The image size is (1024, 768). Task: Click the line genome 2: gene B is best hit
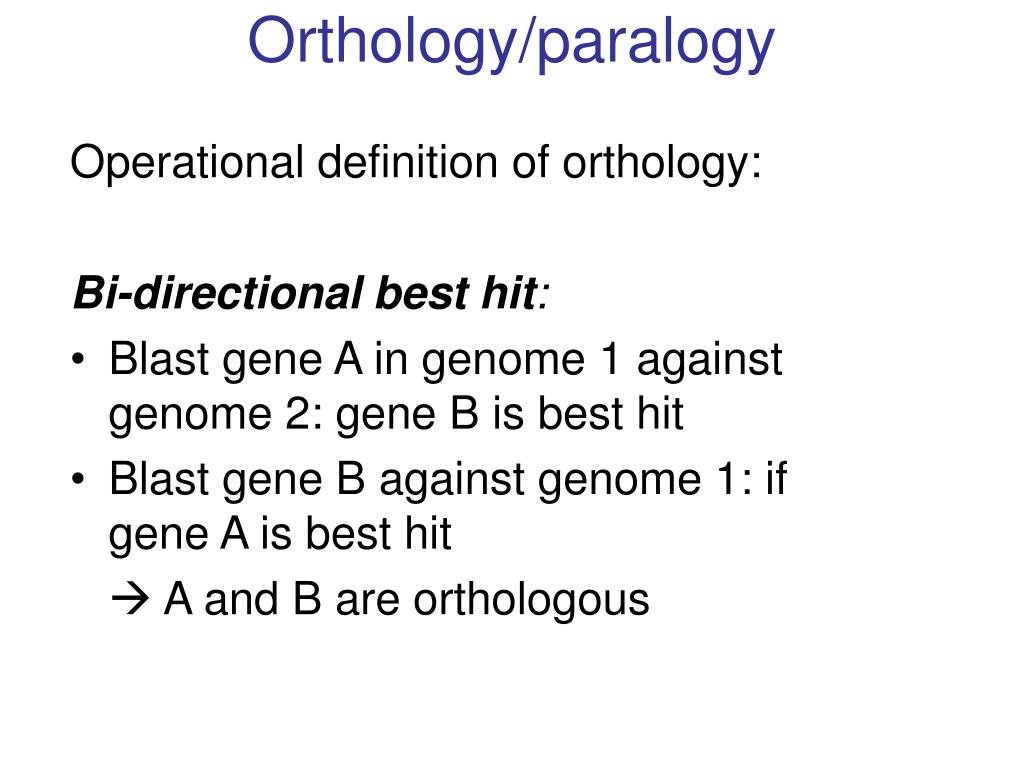pyautogui.click(x=396, y=415)
